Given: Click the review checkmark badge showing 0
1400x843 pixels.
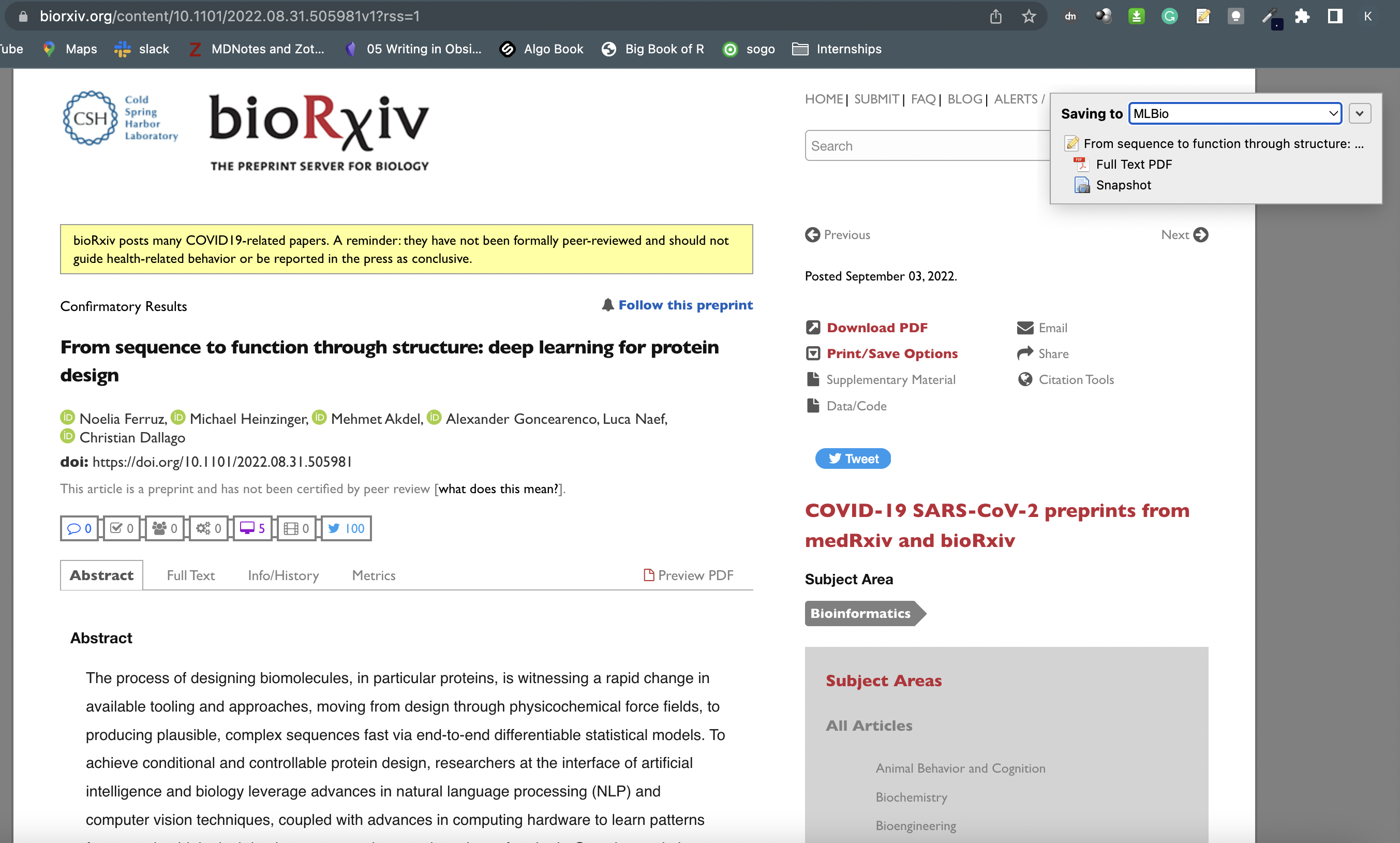Looking at the screenshot, I should pyautogui.click(x=122, y=528).
